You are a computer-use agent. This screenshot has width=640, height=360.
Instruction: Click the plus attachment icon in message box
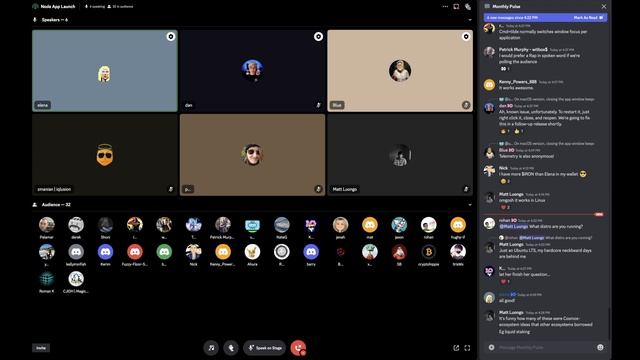coord(491,347)
